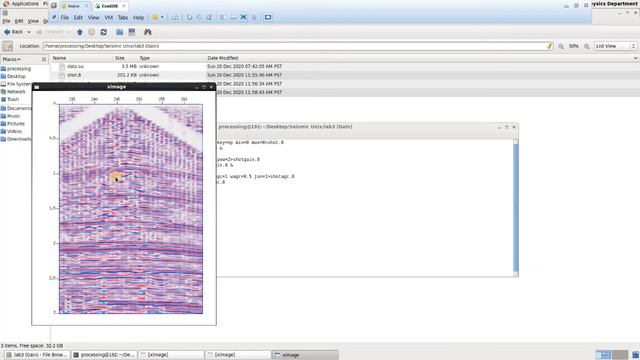Viewport: 640px width, 360px height.
Task: Click the Location path field
Action: (298, 46)
